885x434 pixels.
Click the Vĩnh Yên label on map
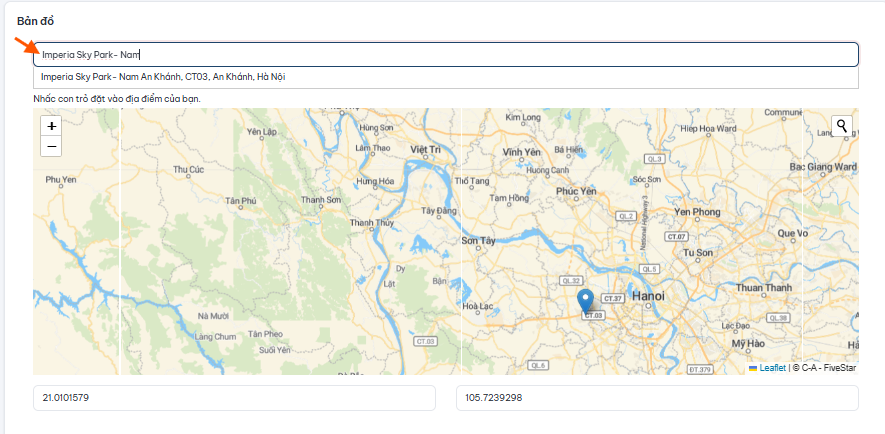(522, 152)
